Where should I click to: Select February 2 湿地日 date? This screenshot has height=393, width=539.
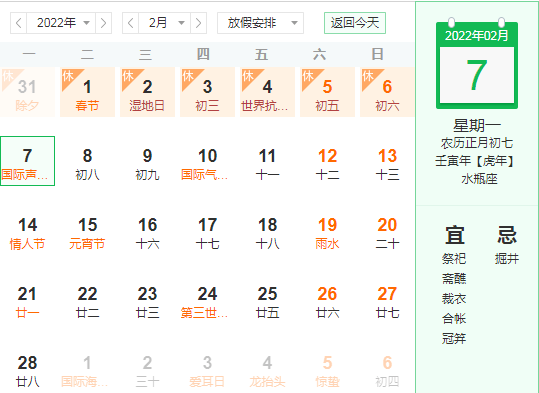(147, 92)
